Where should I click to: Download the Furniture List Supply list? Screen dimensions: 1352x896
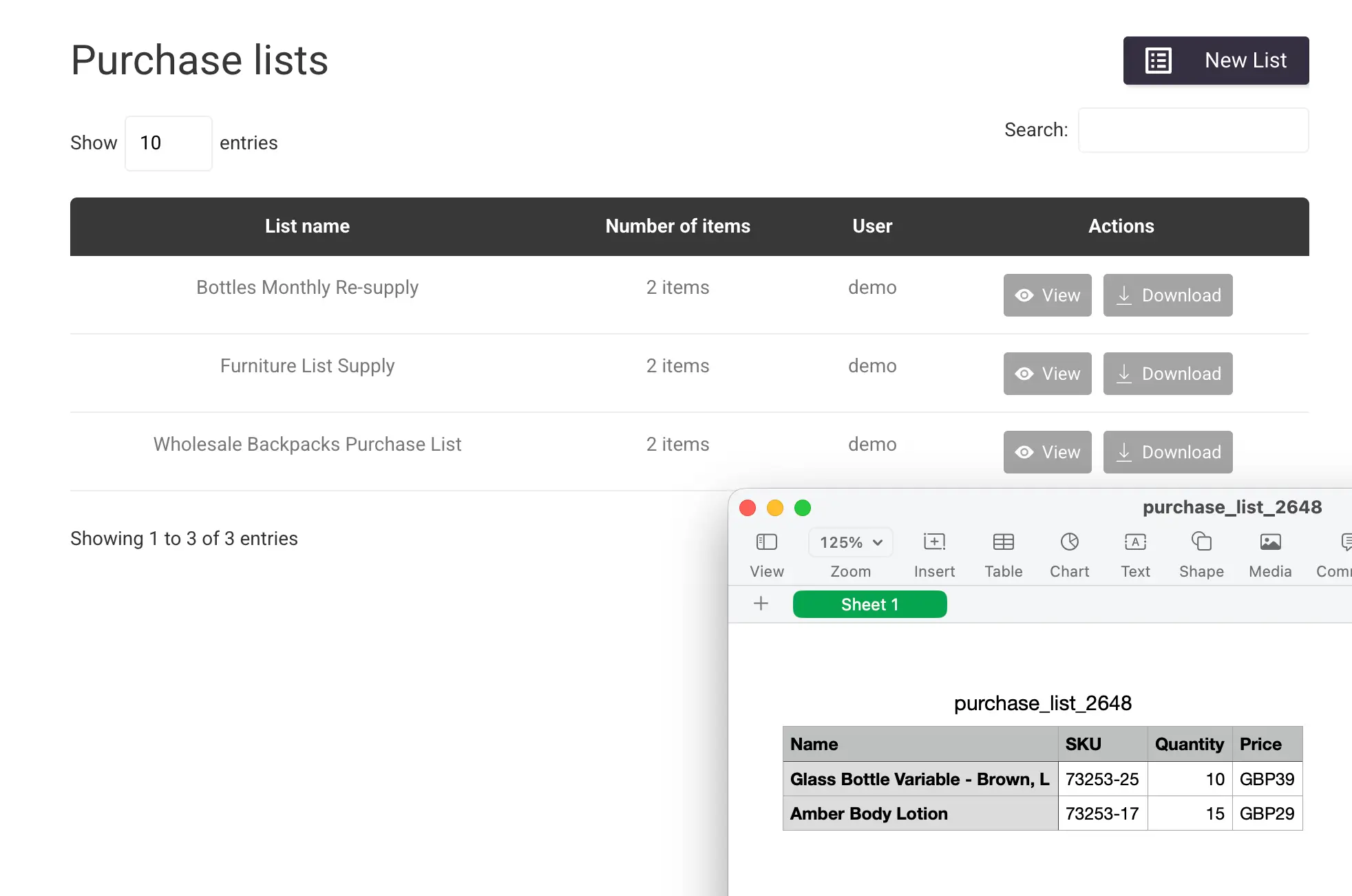pyautogui.click(x=1168, y=374)
